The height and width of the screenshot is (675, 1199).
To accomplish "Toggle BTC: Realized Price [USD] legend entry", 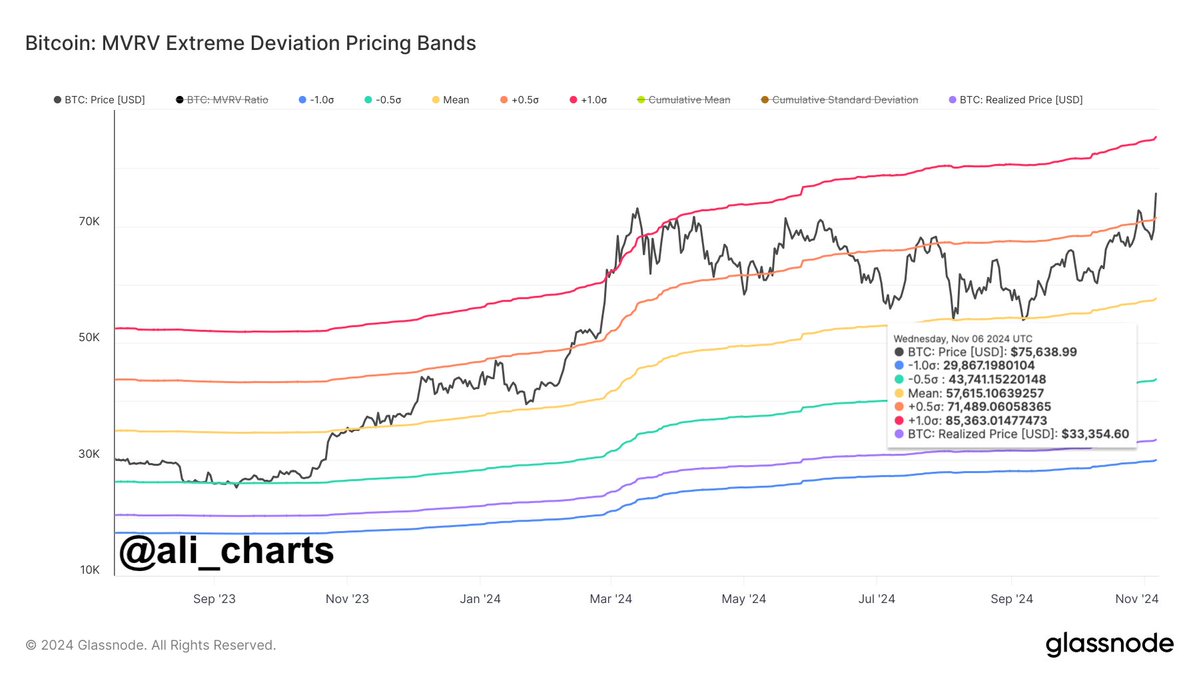I will 1015,100.
